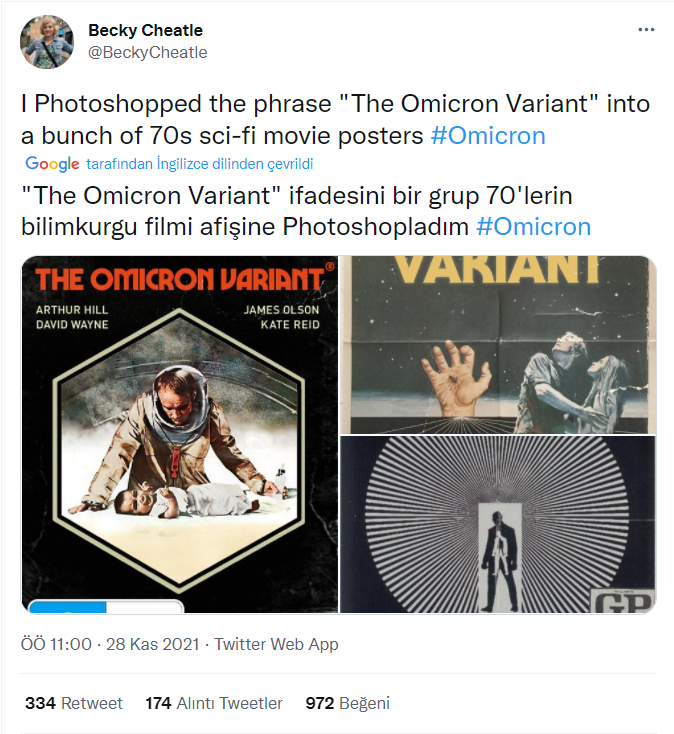Click Becky Cheatle's profile avatar photo
Image resolution: width=674 pixels, height=734 pixels.
[47, 42]
